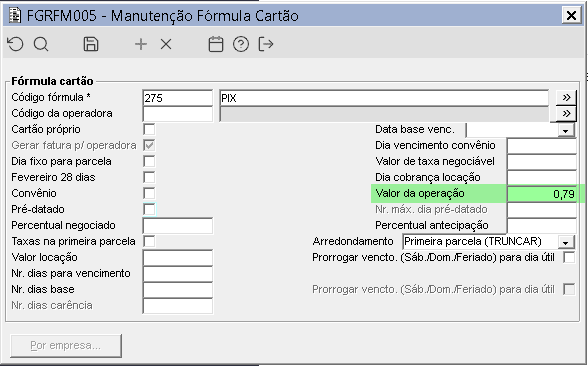Click Código da operadora input field
This screenshot has height=366, width=588.
178,114
